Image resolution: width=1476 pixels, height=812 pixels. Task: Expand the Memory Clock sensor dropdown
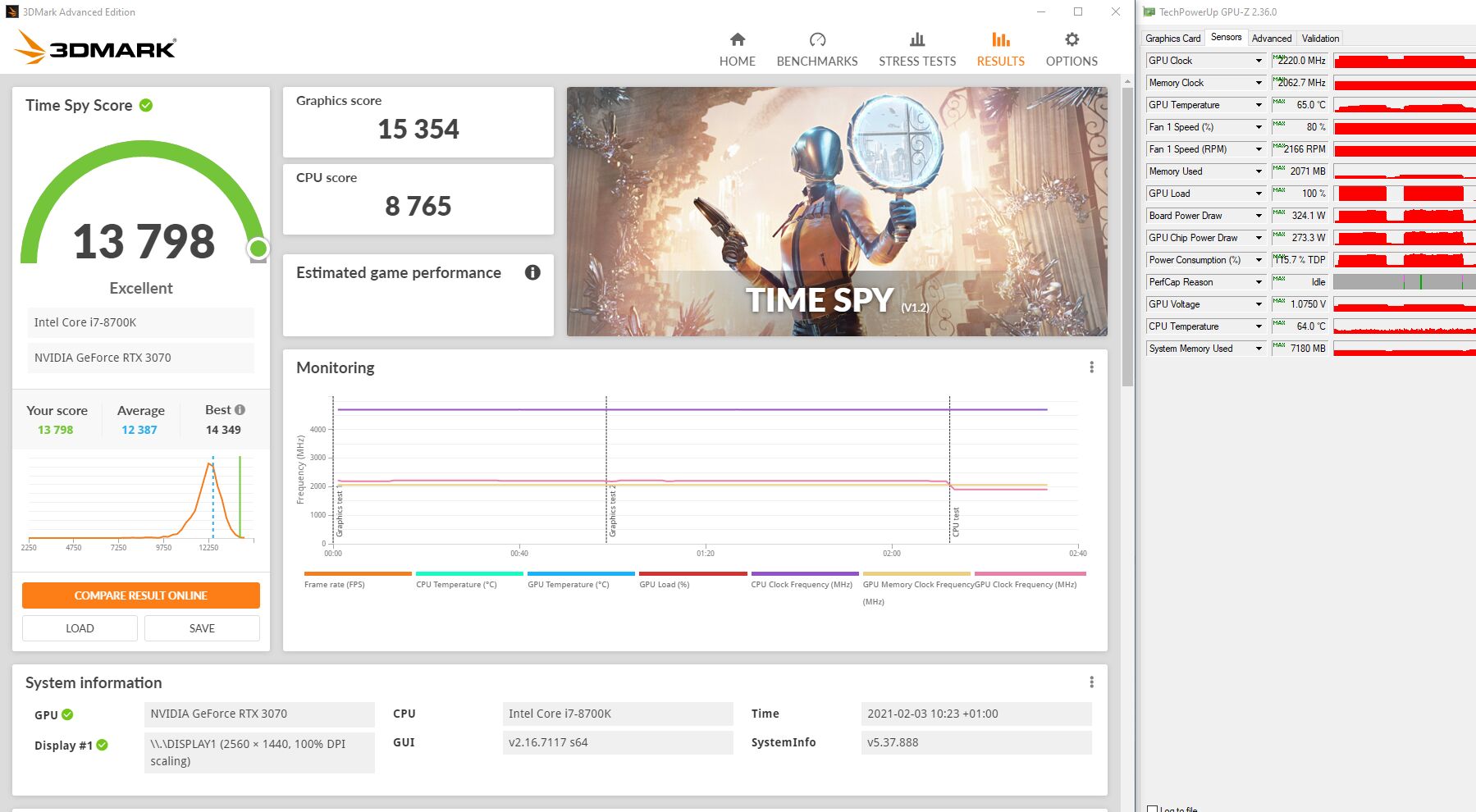pos(1259,83)
